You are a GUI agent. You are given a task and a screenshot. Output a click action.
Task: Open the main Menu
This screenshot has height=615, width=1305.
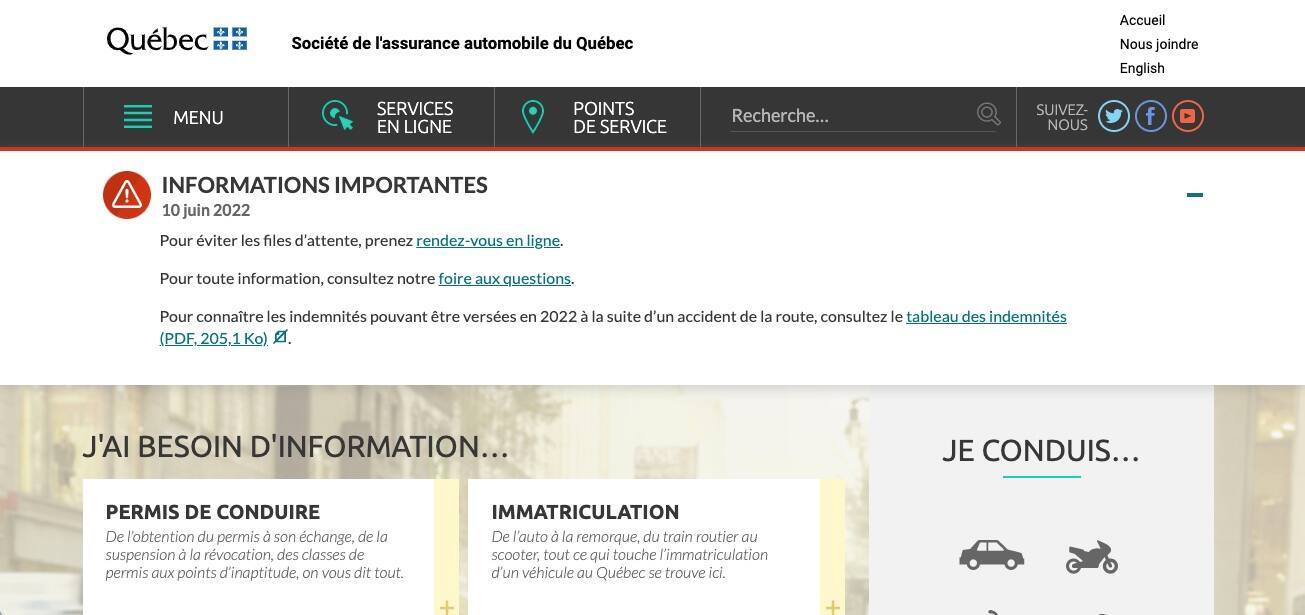(174, 118)
